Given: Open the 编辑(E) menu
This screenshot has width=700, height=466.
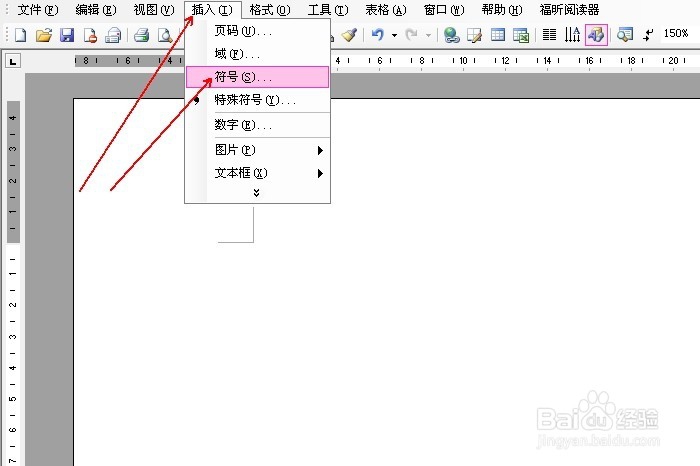Looking at the screenshot, I should [96, 10].
